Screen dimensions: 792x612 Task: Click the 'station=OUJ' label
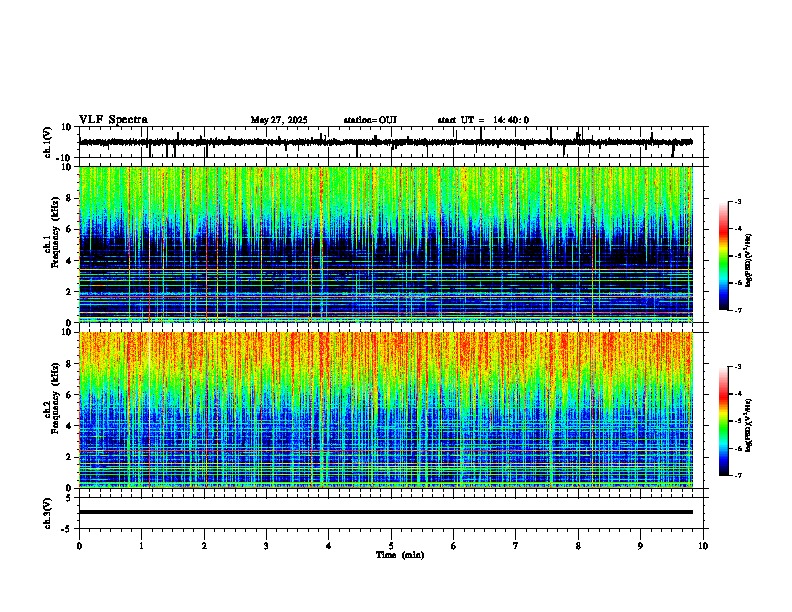pyautogui.click(x=370, y=120)
